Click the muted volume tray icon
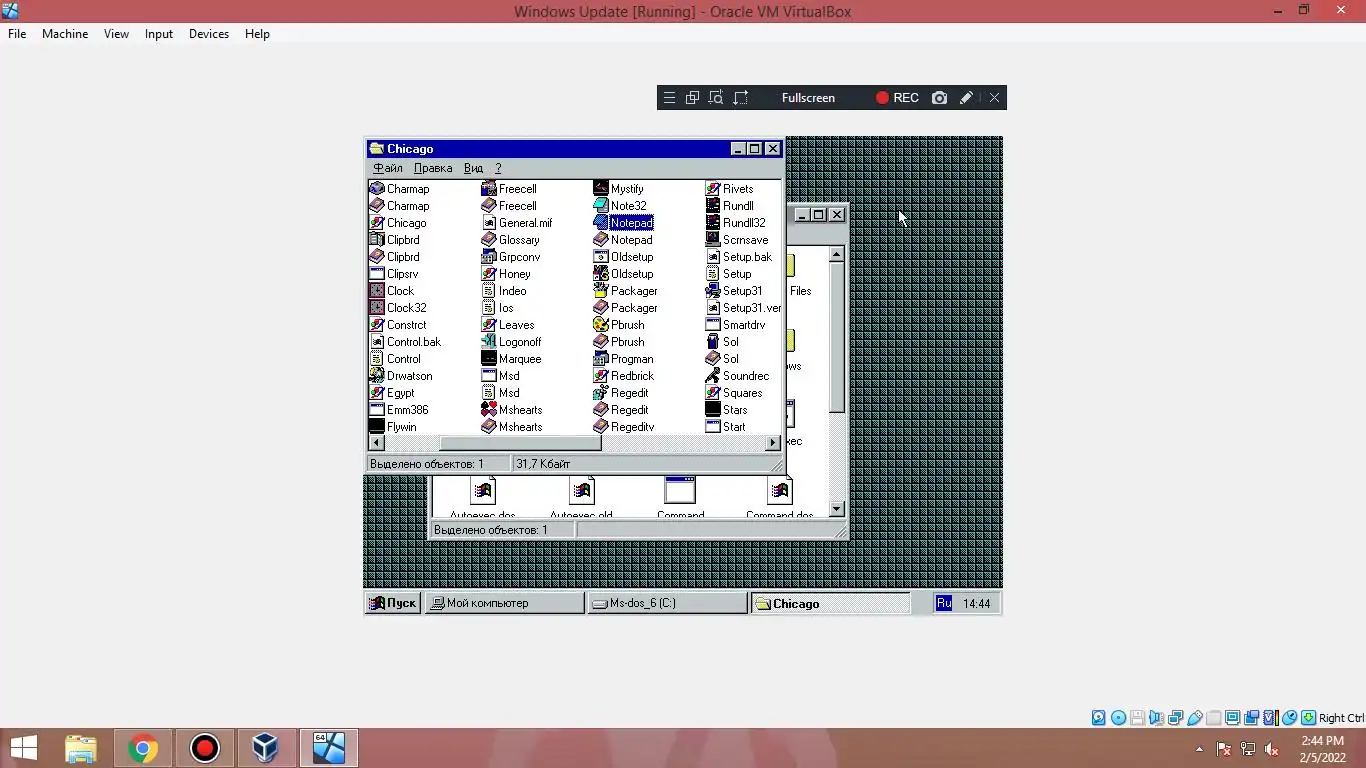The width and height of the screenshot is (1366, 768). [x=1272, y=749]
